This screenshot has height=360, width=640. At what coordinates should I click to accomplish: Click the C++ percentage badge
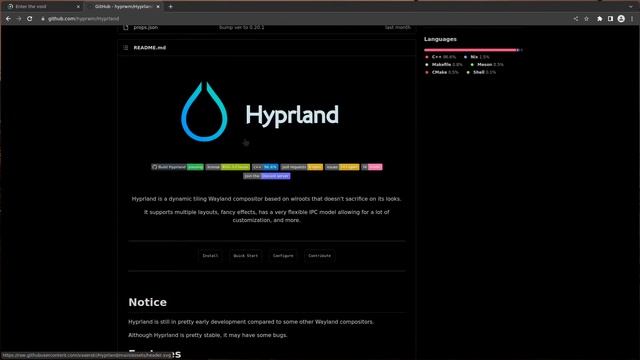click(x=265, y=167)
